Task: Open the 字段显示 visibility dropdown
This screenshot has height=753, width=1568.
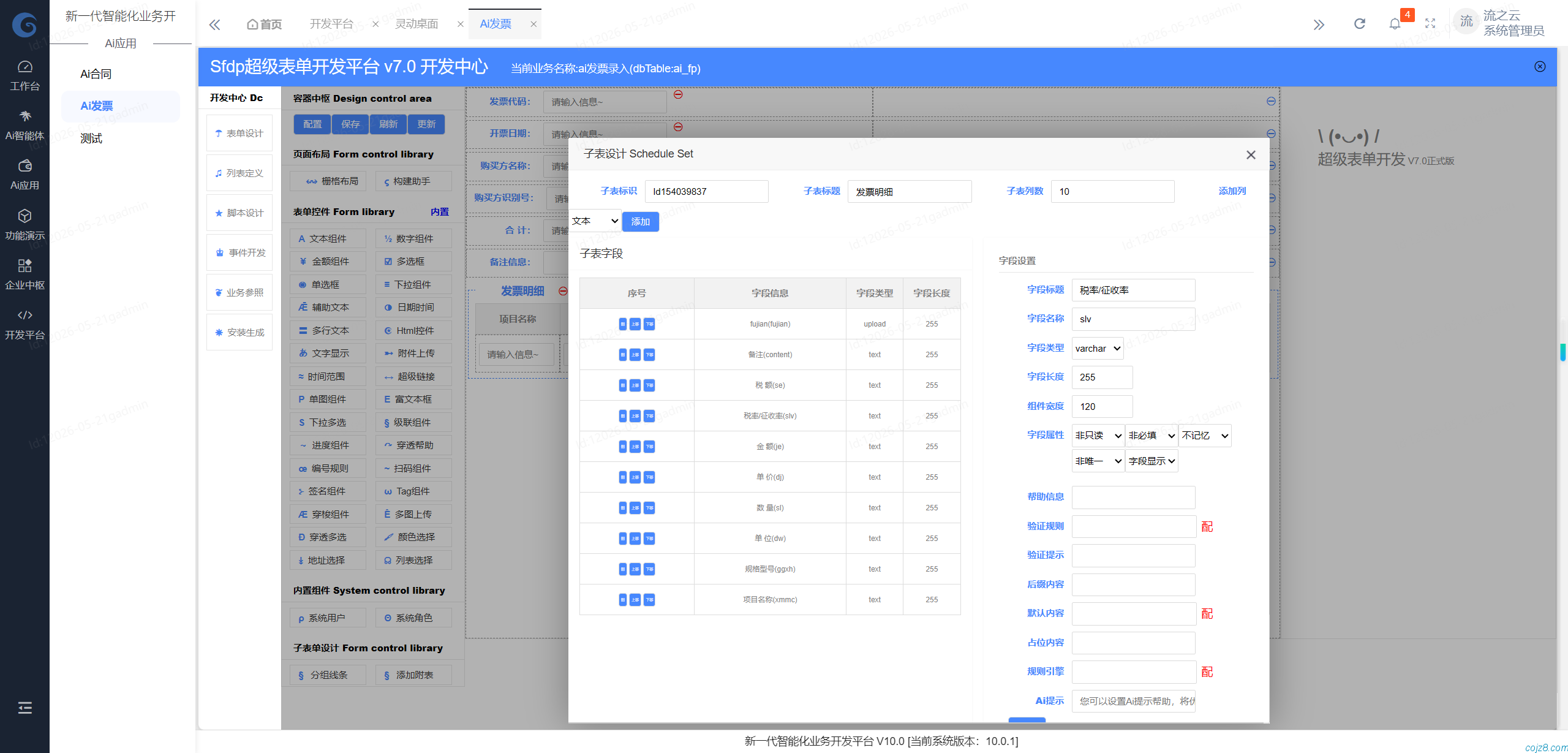Action: 1151,461
